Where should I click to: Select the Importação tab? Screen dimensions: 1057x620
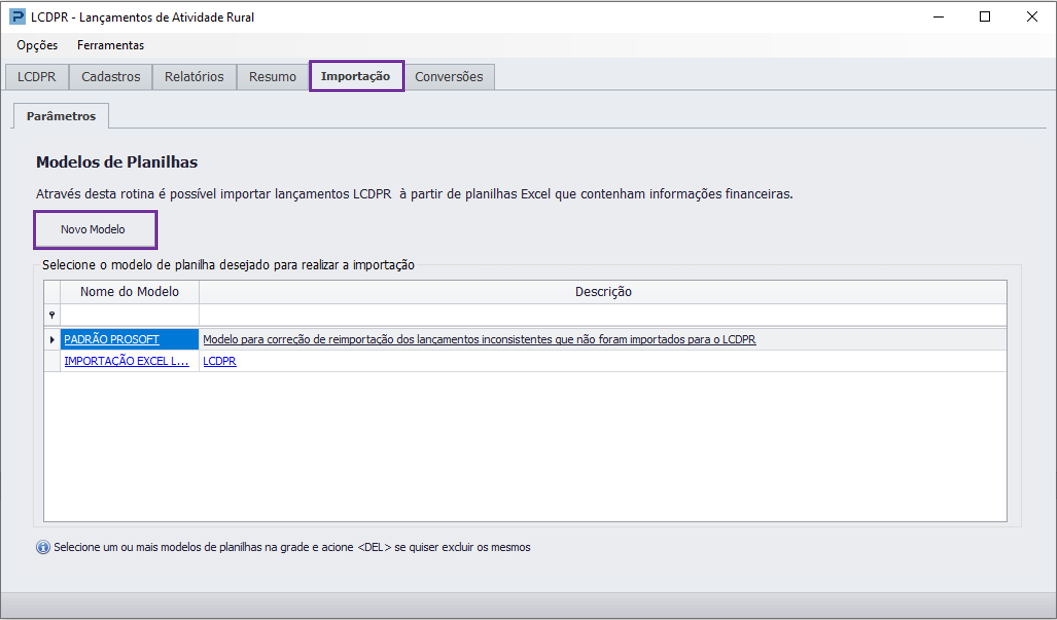coord(356,76)
